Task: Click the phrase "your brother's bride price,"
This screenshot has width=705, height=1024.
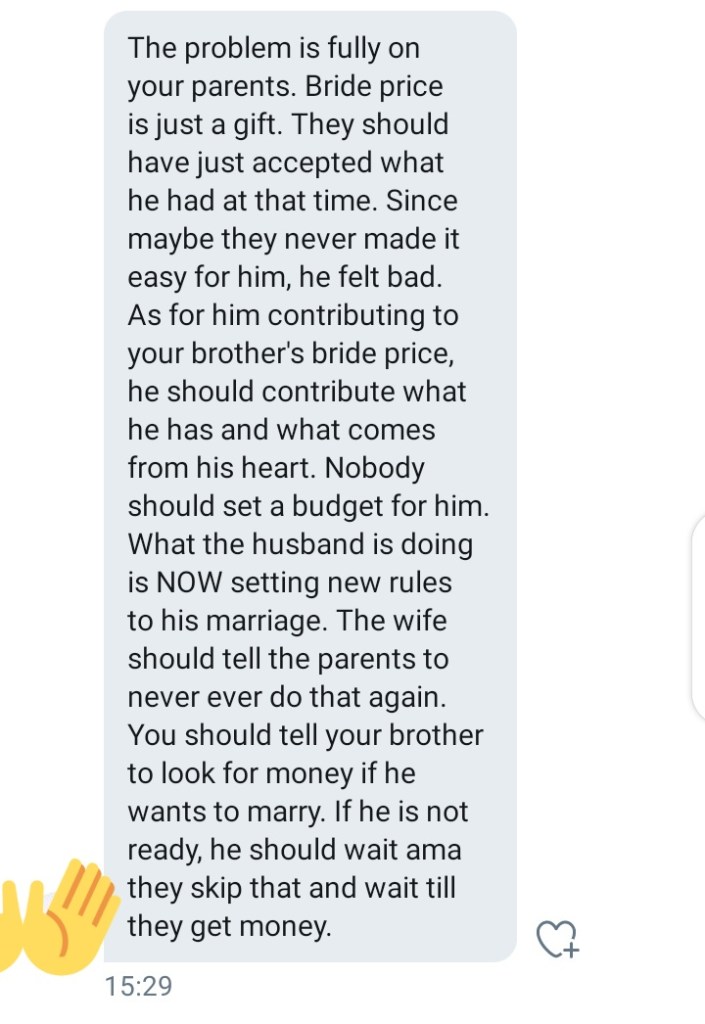Action: pyautogui.click(x=290, y=354)
